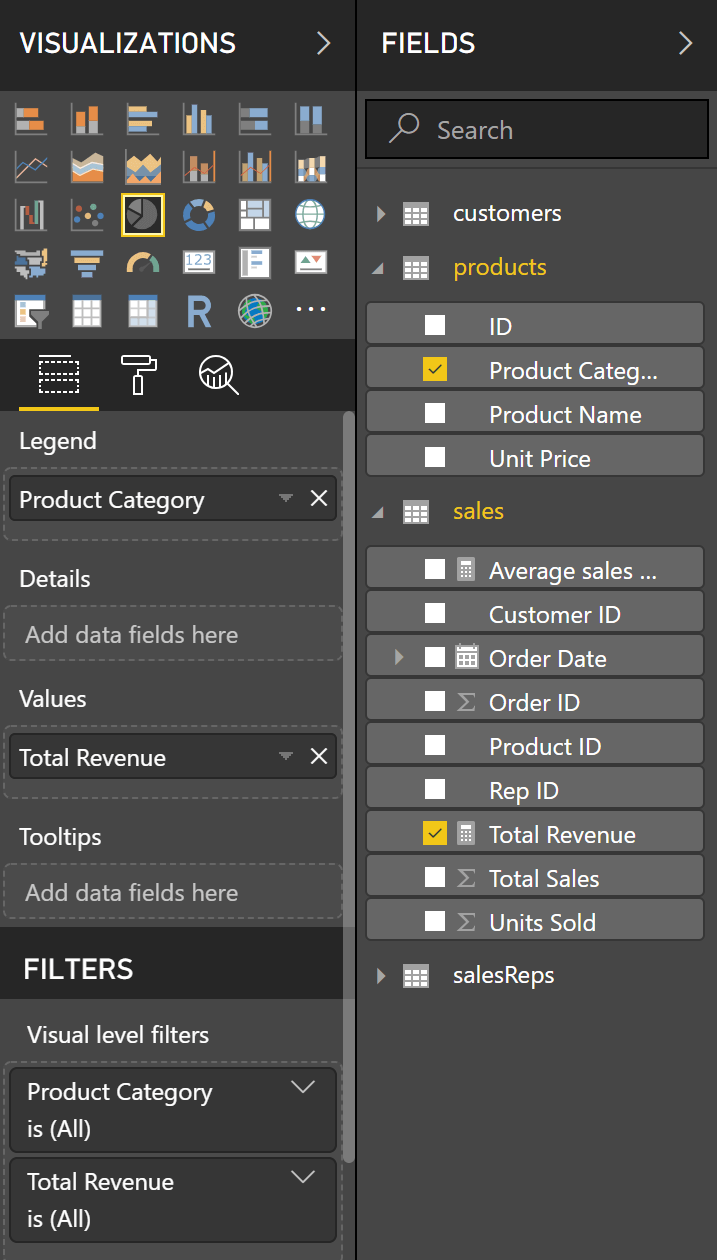This screenshot has height=1260, width=717.
Task: Select the donut chart visualization
Action: (199, 215)
